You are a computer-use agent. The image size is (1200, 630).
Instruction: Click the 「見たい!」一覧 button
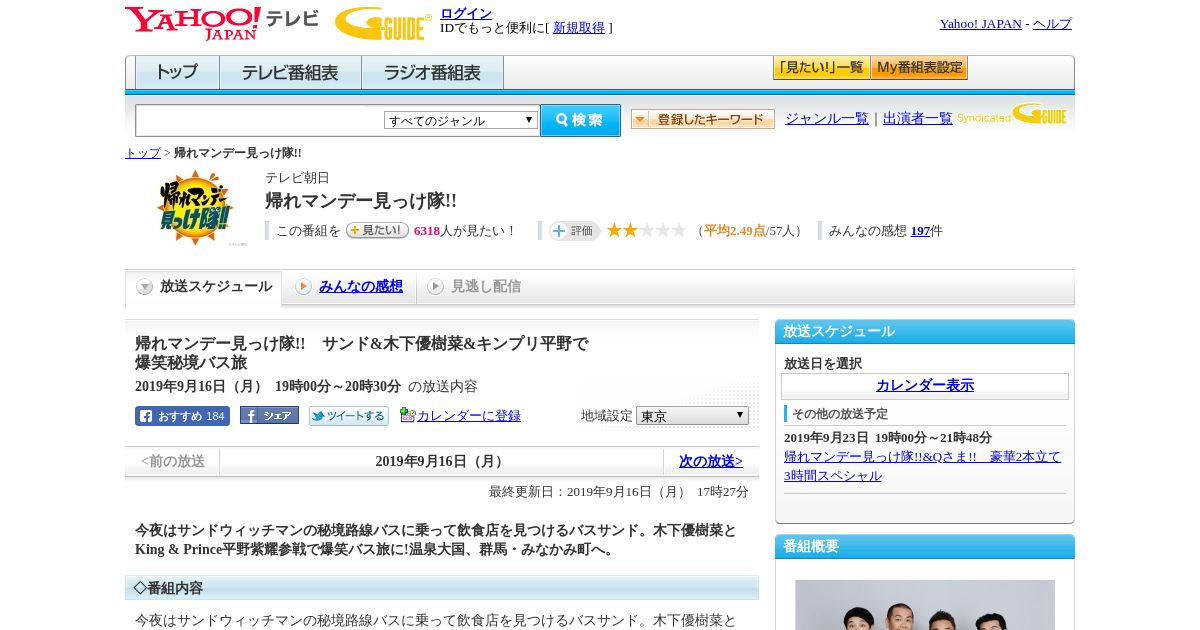[821, 68]
